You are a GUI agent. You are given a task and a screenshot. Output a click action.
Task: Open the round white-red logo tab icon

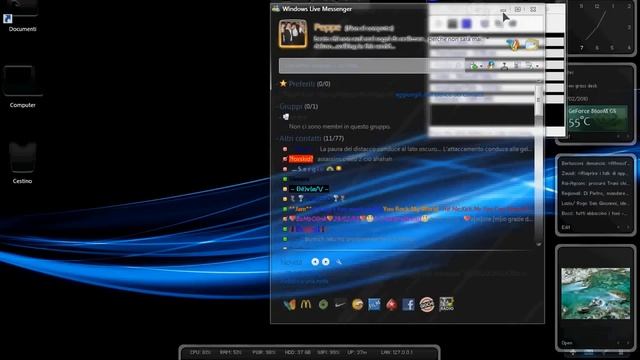click(x=427, y=304)
